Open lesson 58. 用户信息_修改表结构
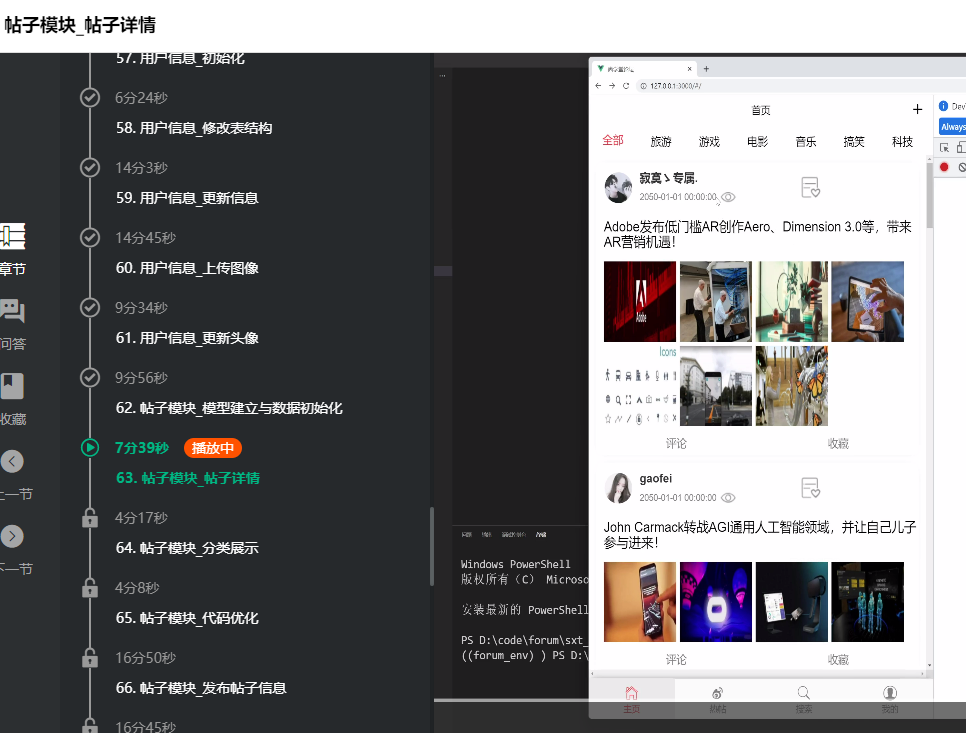Image resolution: width=966 pixels, height=733 pixels. coord(193,128)
